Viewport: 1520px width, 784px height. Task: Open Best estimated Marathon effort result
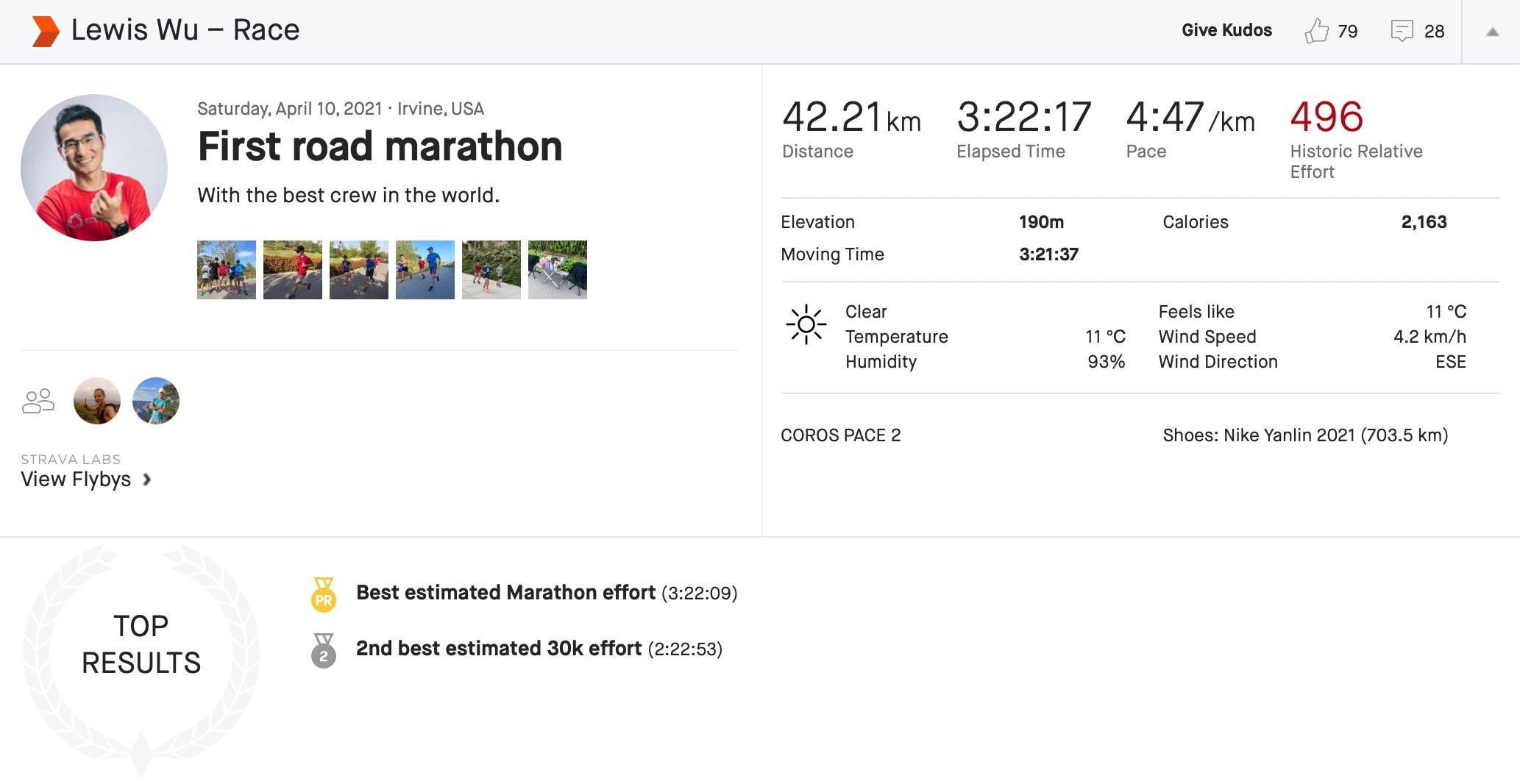(x=505, y=593)
